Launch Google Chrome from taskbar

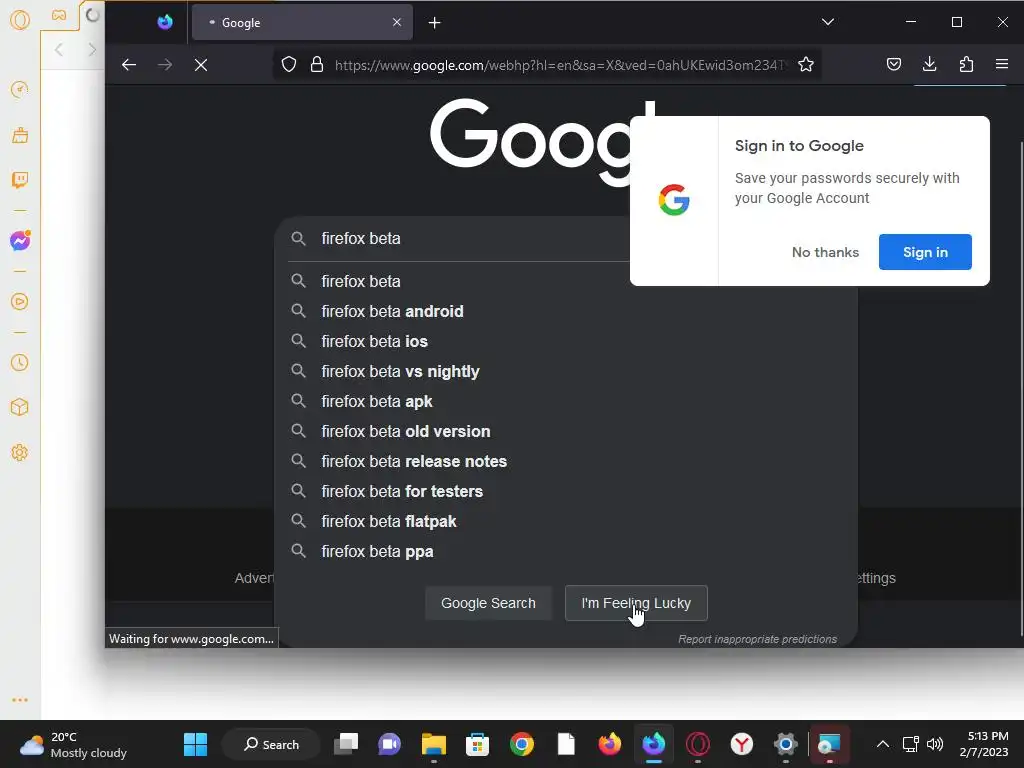tap(522, 744)
